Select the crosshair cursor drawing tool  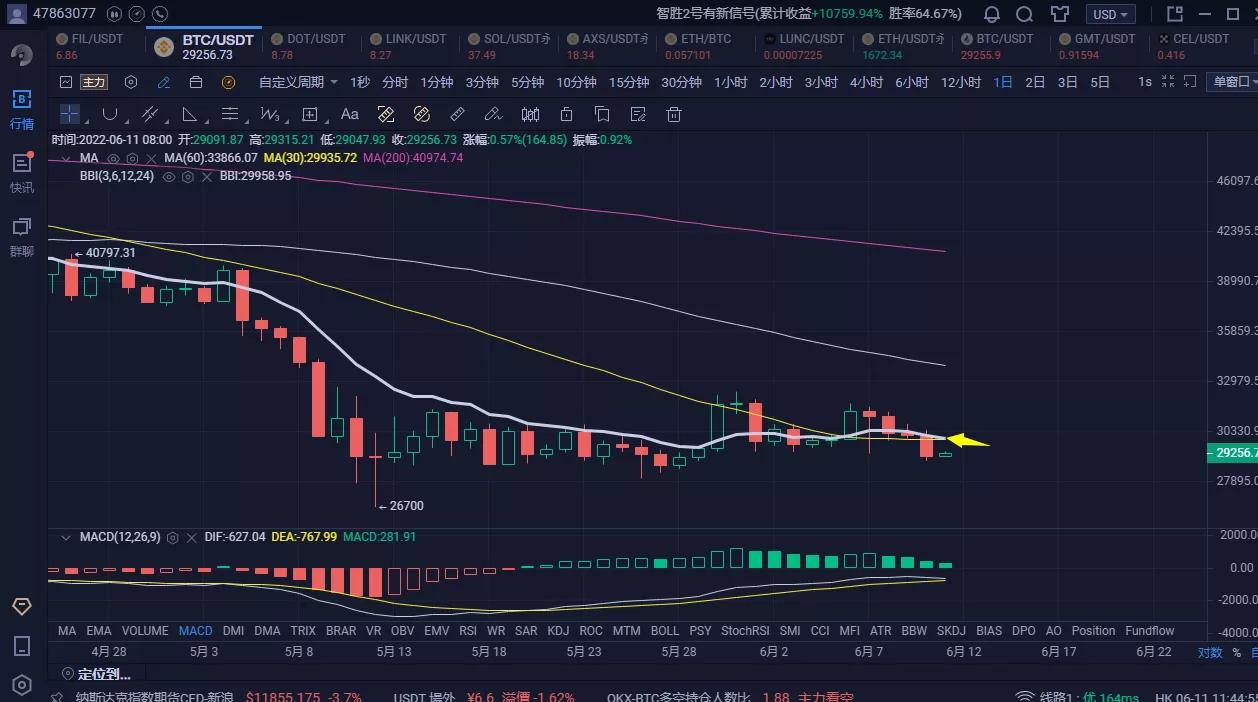pyautogui.click(x=69, y=114)
